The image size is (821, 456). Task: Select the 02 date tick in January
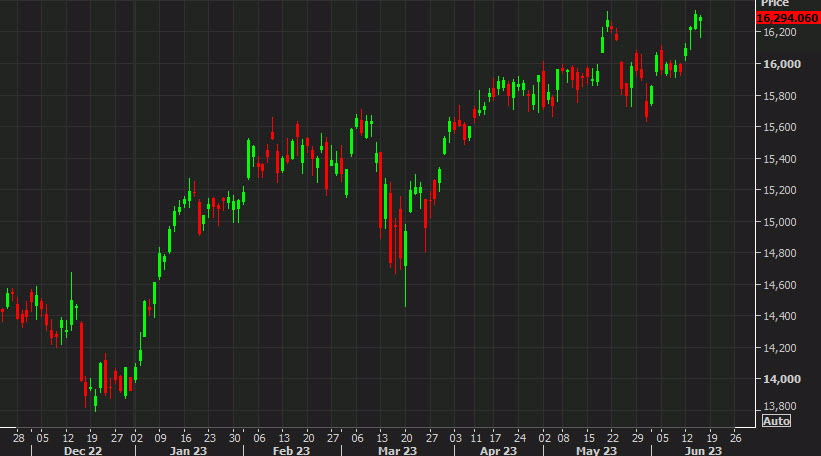(137, 438)
